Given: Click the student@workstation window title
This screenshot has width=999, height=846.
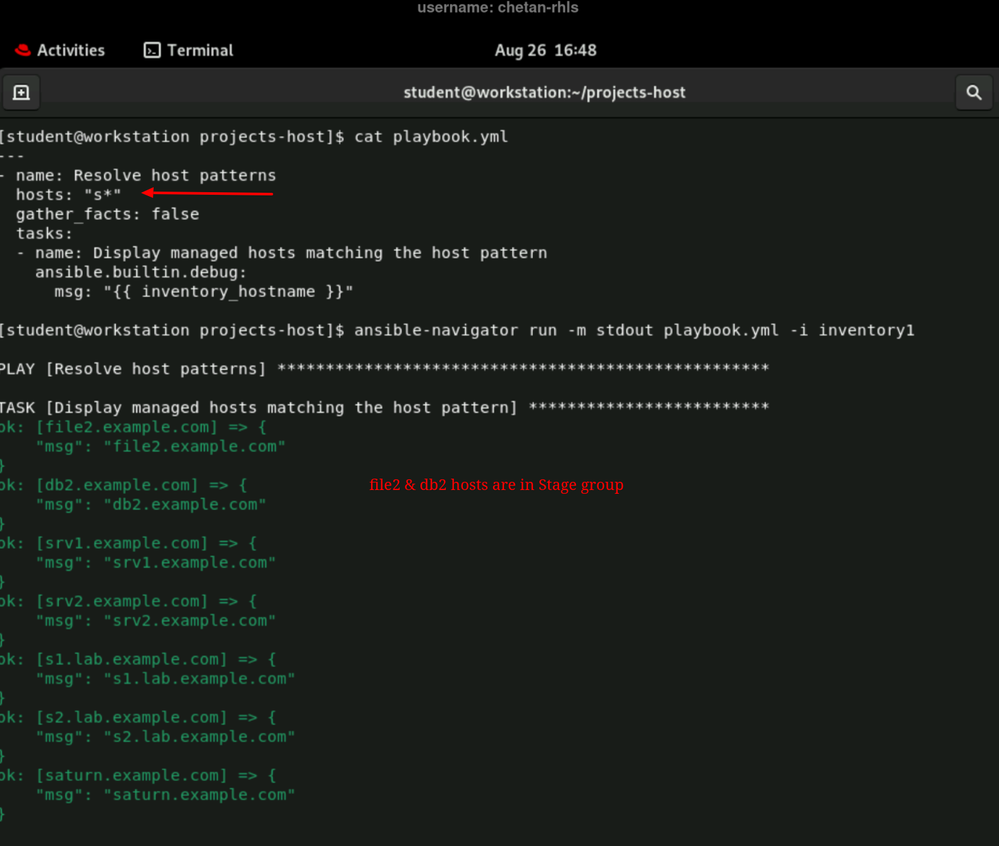Looking at the screenshot, I should 544,92.
